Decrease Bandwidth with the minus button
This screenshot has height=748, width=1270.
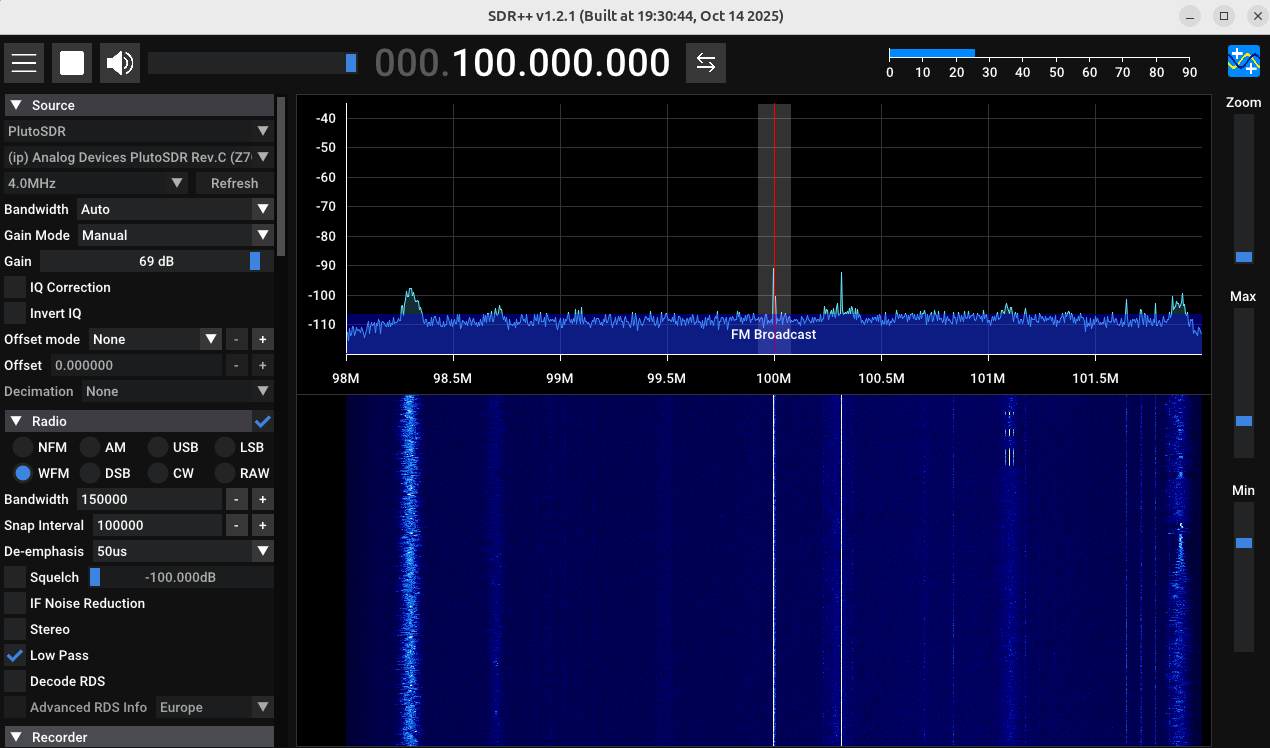point(236,499)
